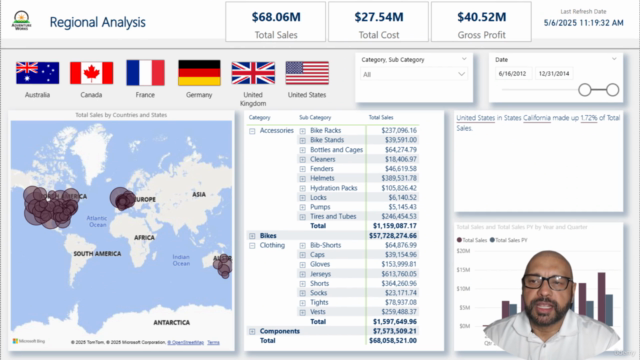Select the Germany flag

click(x=199, y=73)
